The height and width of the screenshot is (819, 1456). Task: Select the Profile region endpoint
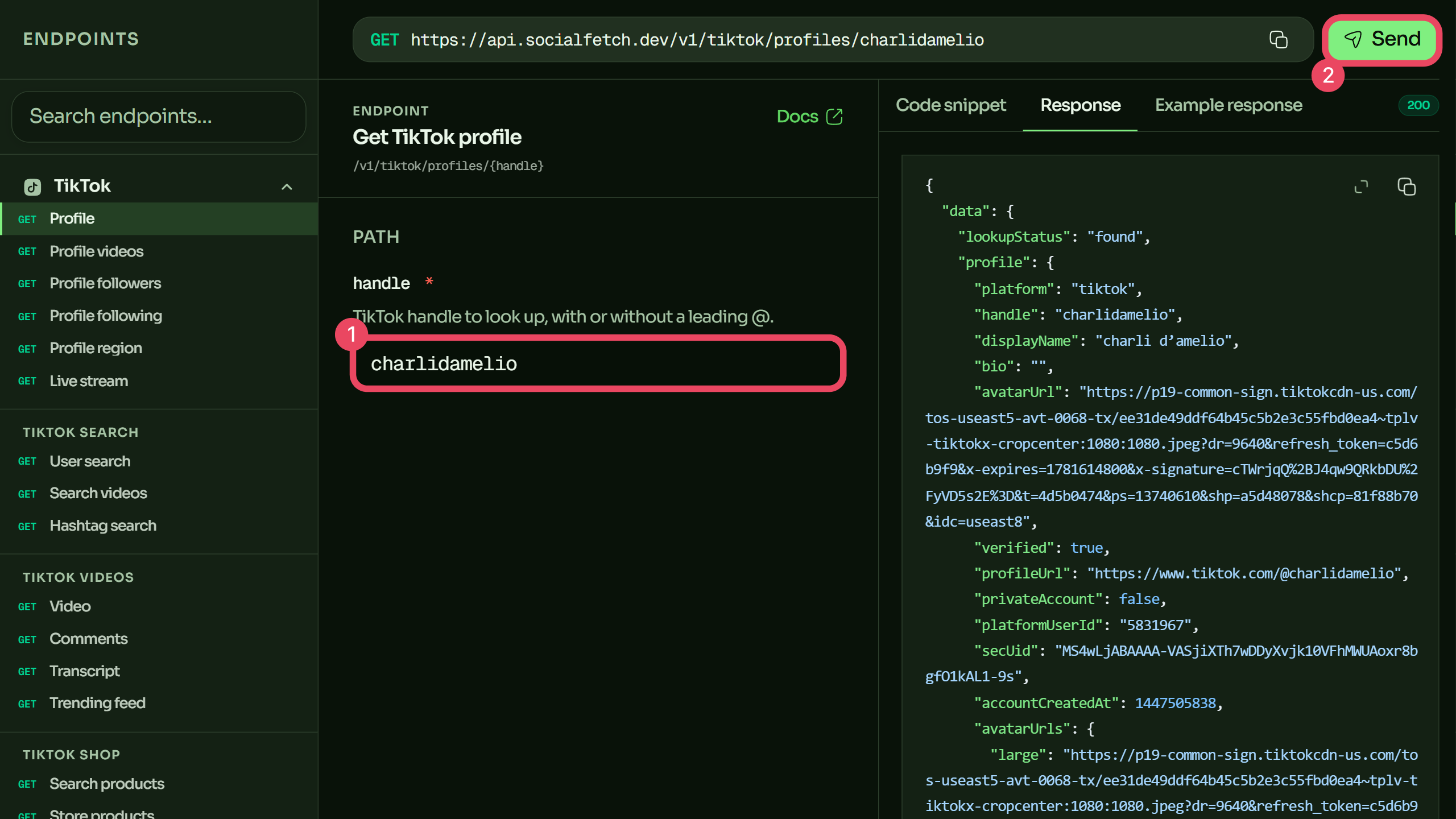(159, 348)
